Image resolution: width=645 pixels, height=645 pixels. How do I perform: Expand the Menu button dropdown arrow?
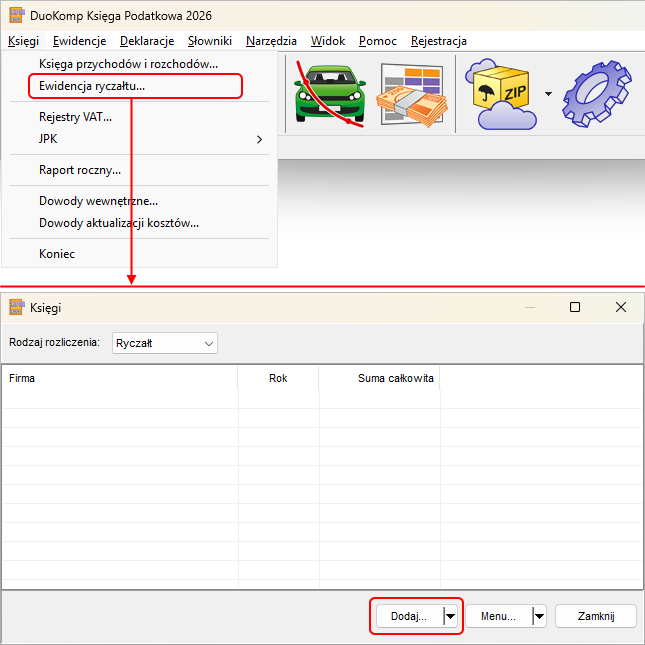coord(540,617)
